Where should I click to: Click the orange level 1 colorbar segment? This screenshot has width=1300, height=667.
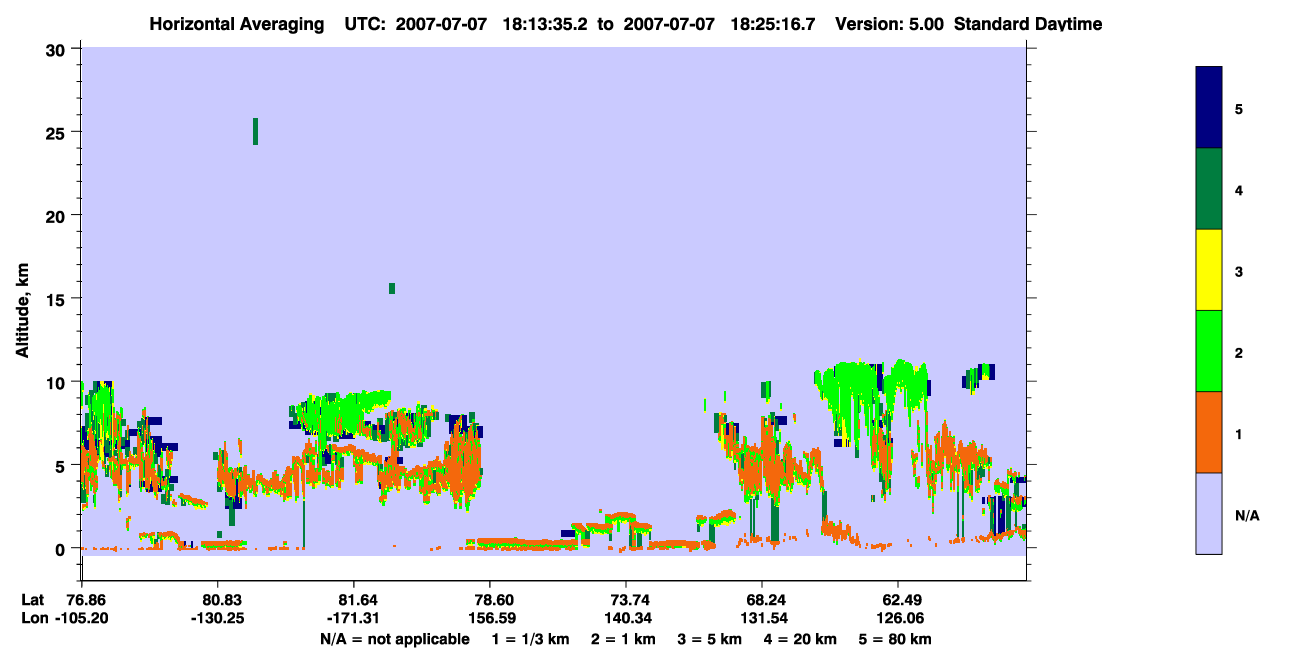1209,432
